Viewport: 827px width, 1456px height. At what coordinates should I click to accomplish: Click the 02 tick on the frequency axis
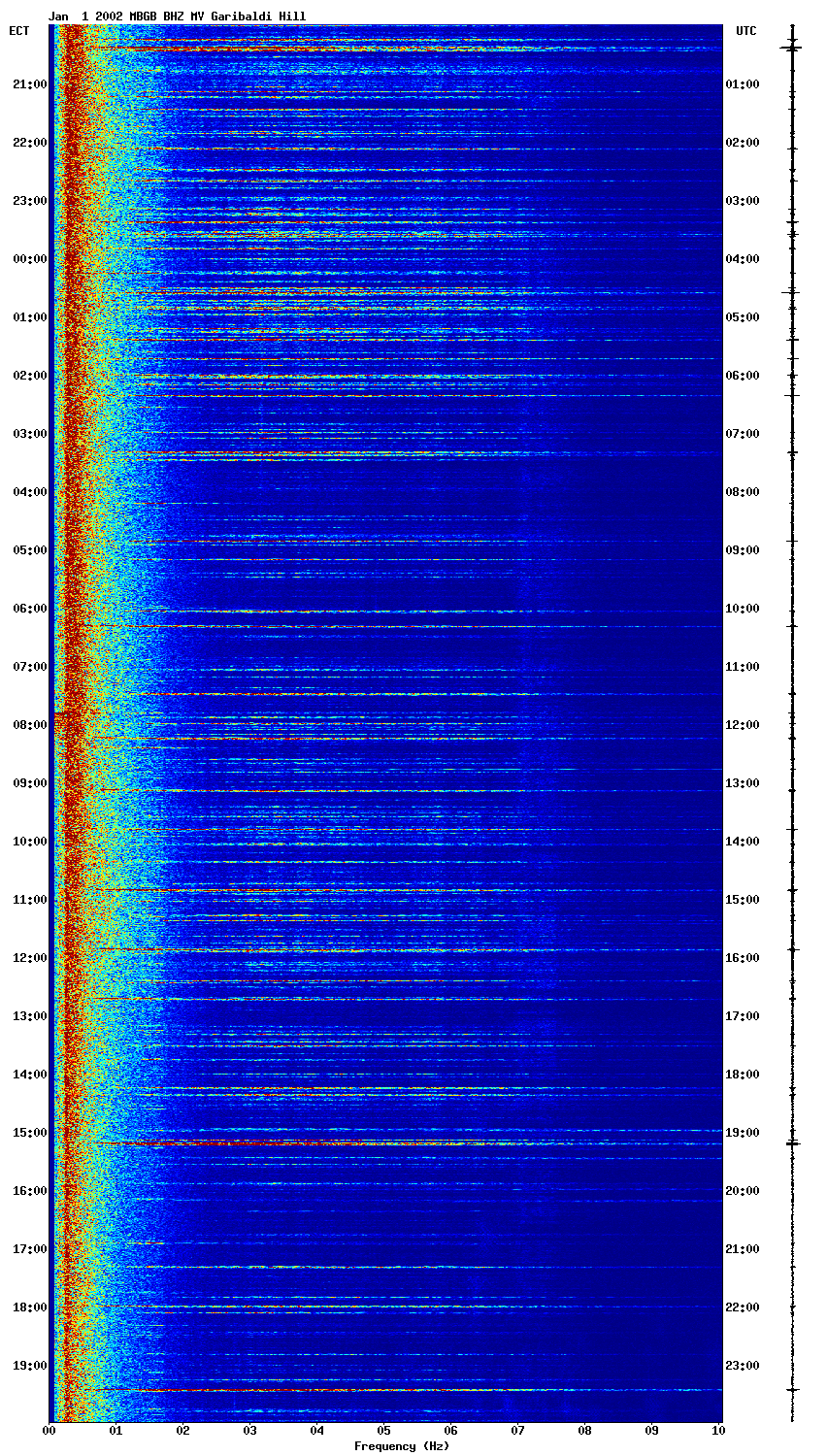click(x=182, y=1430)
